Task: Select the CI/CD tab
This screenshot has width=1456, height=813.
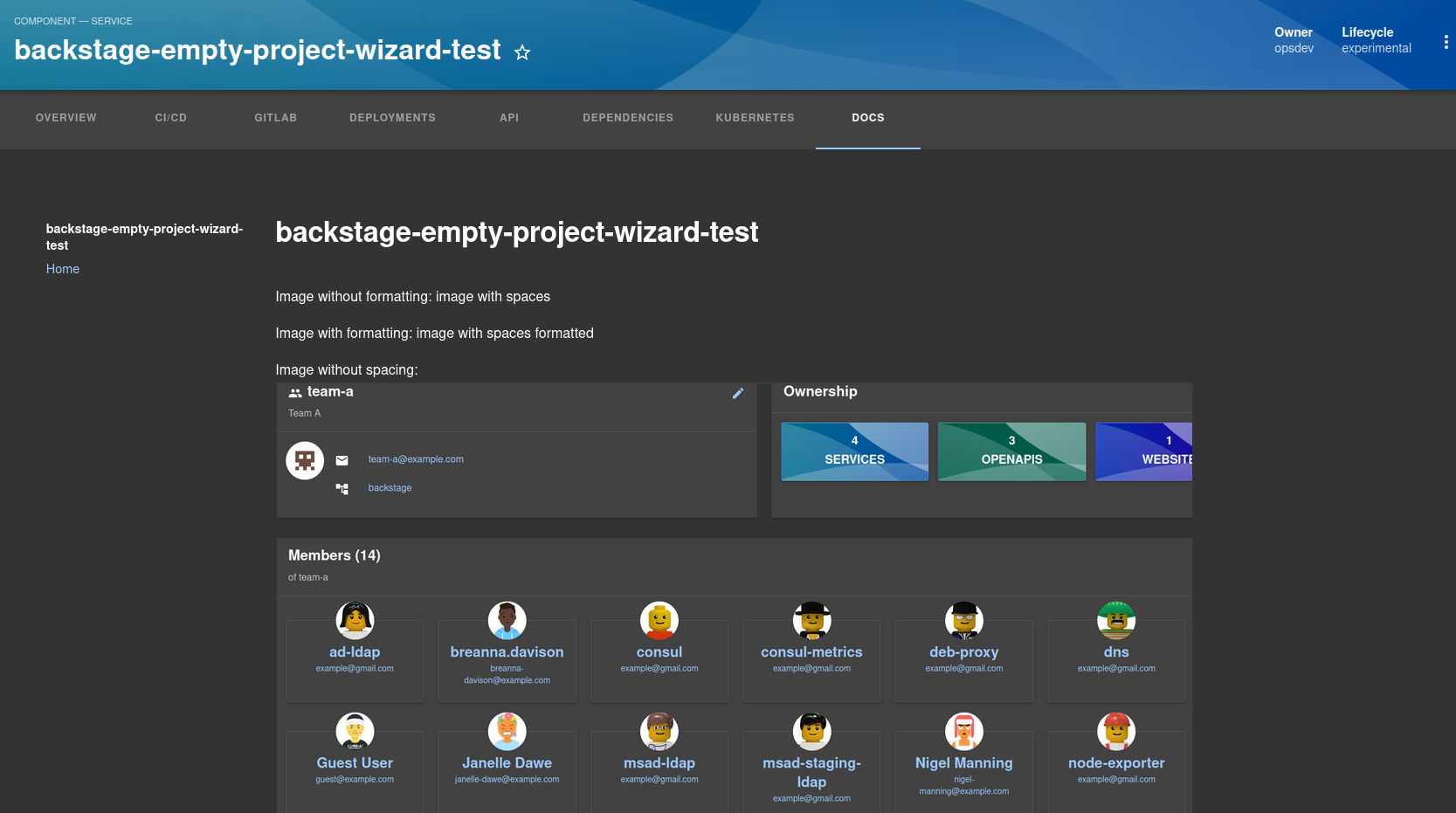Action: [x=170, y=117]
